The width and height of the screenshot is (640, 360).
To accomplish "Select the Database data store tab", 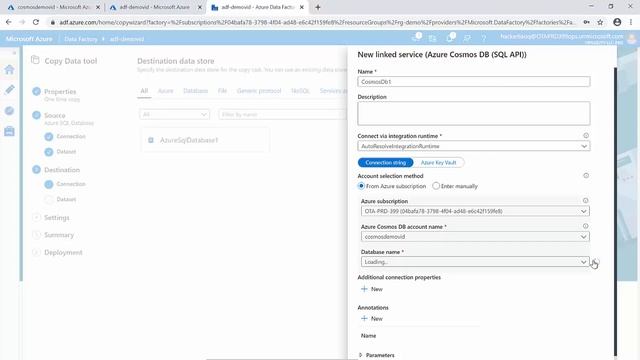I will (x=196, y=91).
